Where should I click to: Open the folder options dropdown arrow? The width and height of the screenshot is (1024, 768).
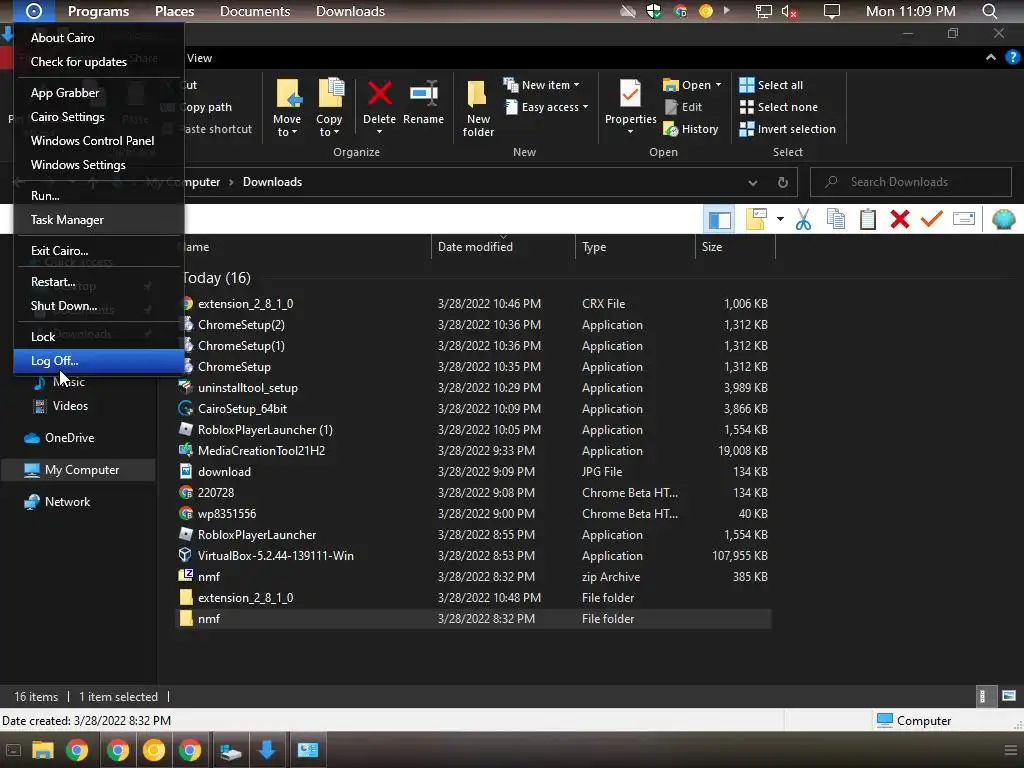(780, 219)
